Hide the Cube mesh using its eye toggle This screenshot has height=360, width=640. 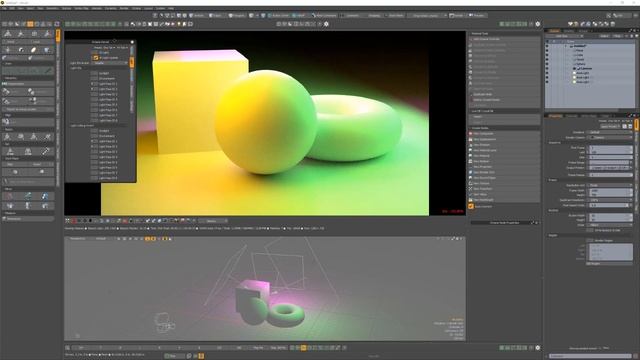(x=547, y=55)
